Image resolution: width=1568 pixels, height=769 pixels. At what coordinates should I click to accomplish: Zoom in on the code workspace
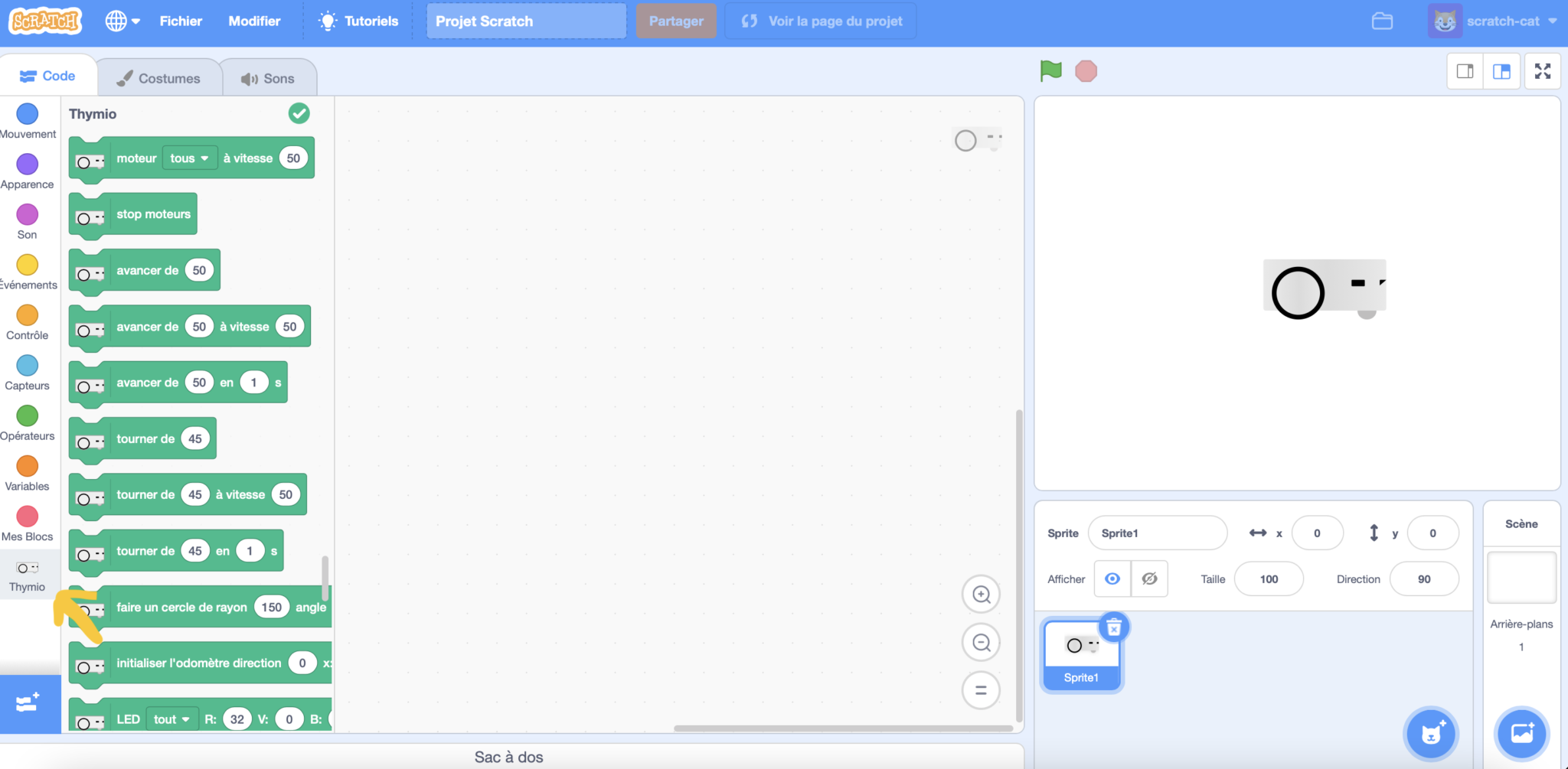(x=981, y=595)
